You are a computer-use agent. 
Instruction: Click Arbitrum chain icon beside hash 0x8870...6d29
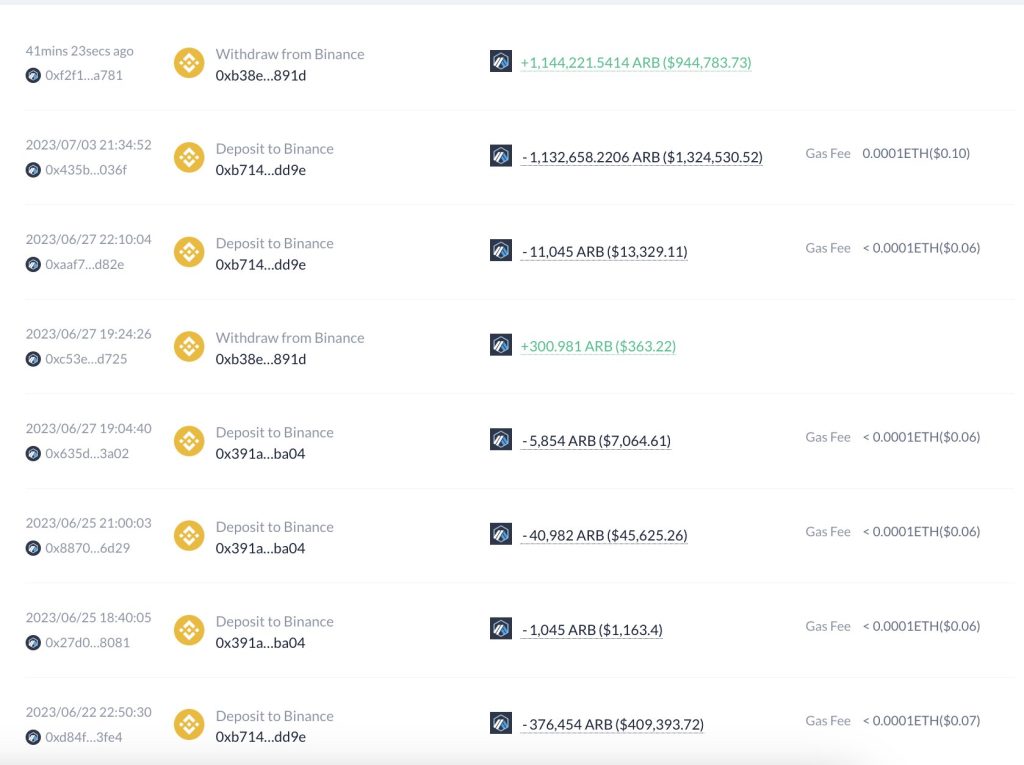pos(33,548)
